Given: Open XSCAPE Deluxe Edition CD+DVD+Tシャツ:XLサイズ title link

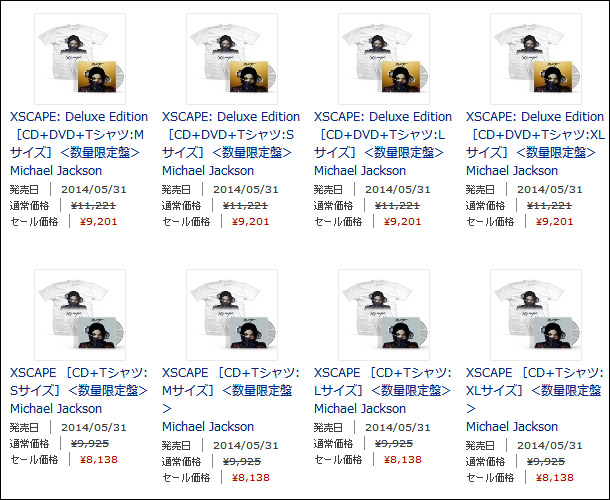Looking at the screenshot, I should coord(536,134).
